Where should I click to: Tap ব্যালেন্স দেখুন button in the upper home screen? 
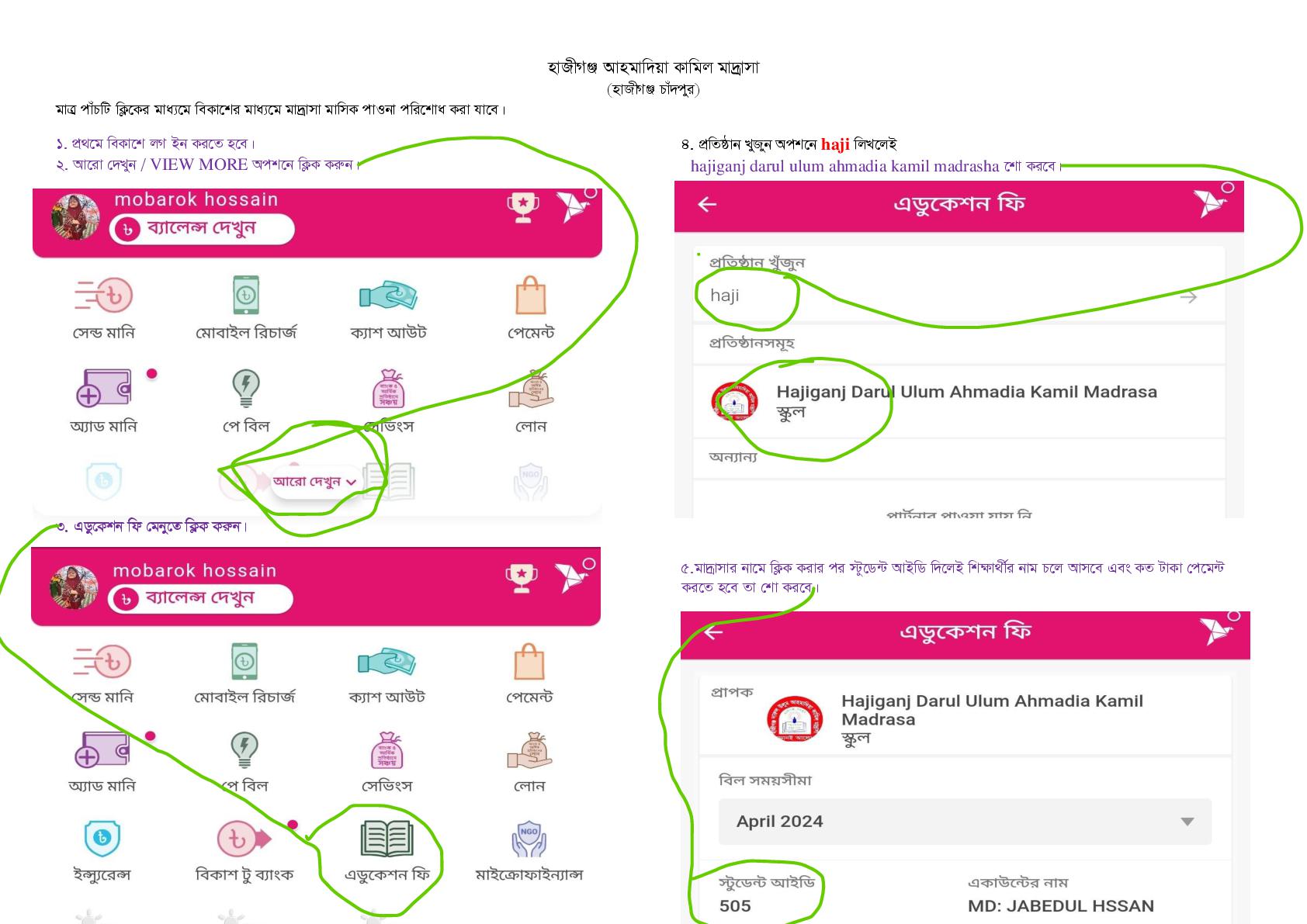203,228
